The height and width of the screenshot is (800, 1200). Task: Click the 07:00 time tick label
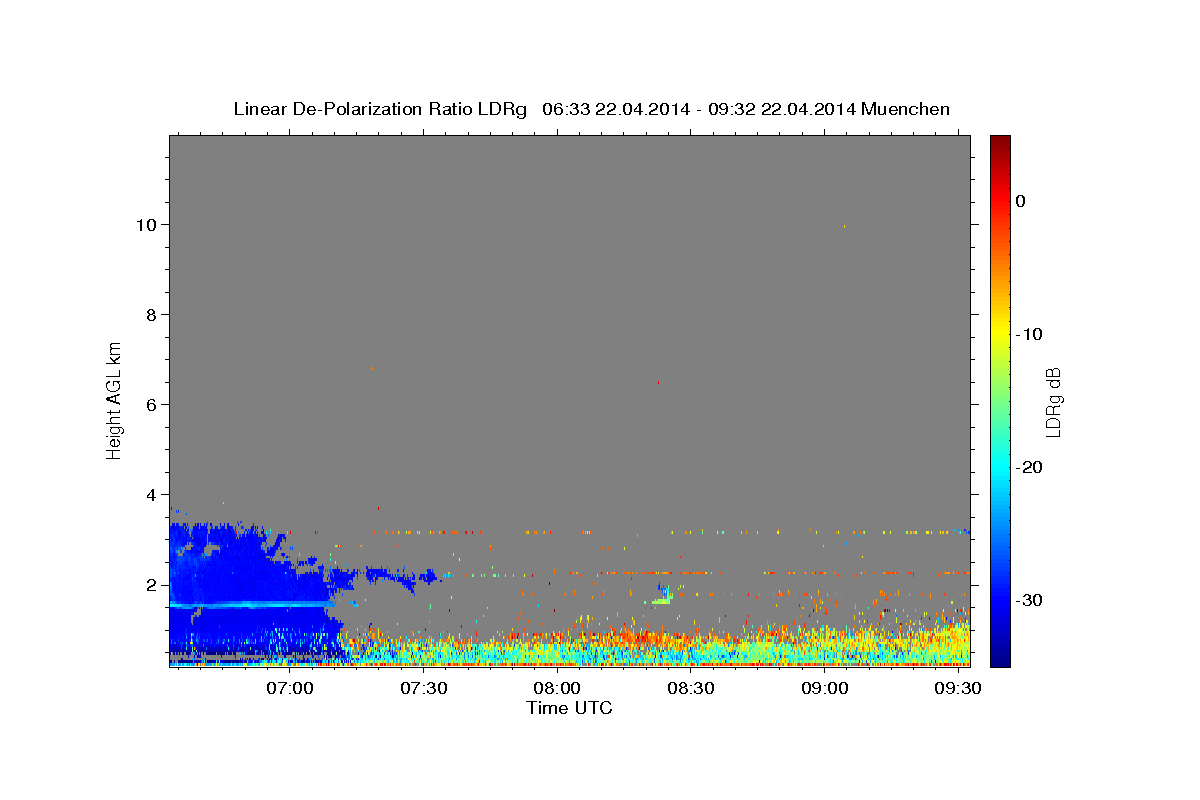pos(290,688)
